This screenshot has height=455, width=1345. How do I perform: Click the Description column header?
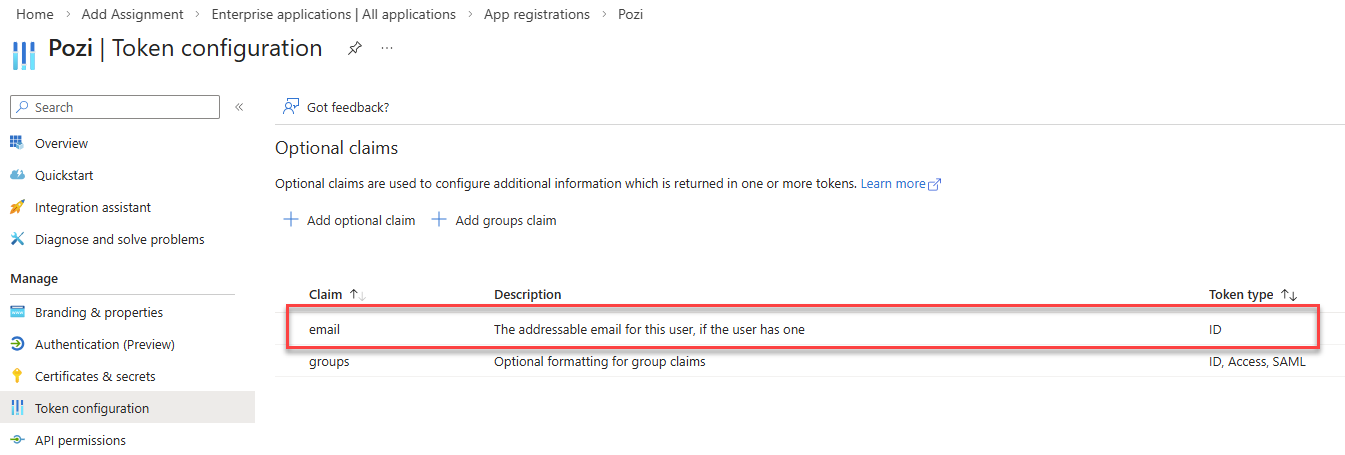click(528, 294)
